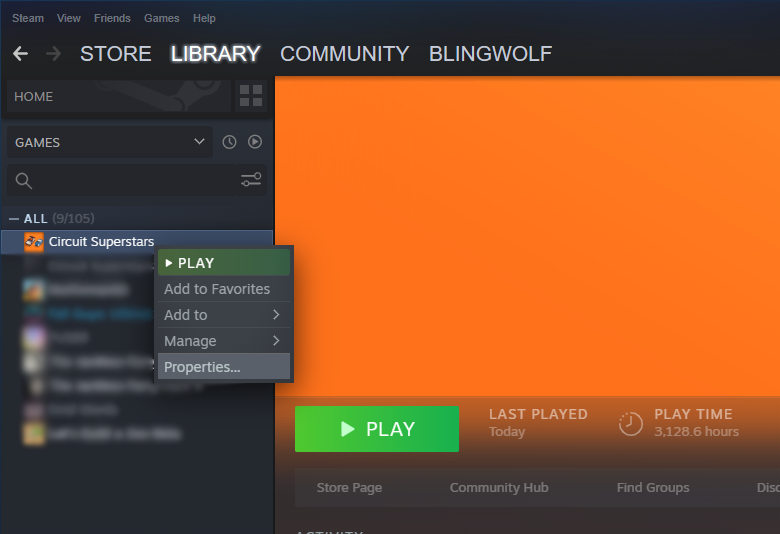Click the back navigation arrow
This screenshot has height=534, width=780.
[20, 54]
